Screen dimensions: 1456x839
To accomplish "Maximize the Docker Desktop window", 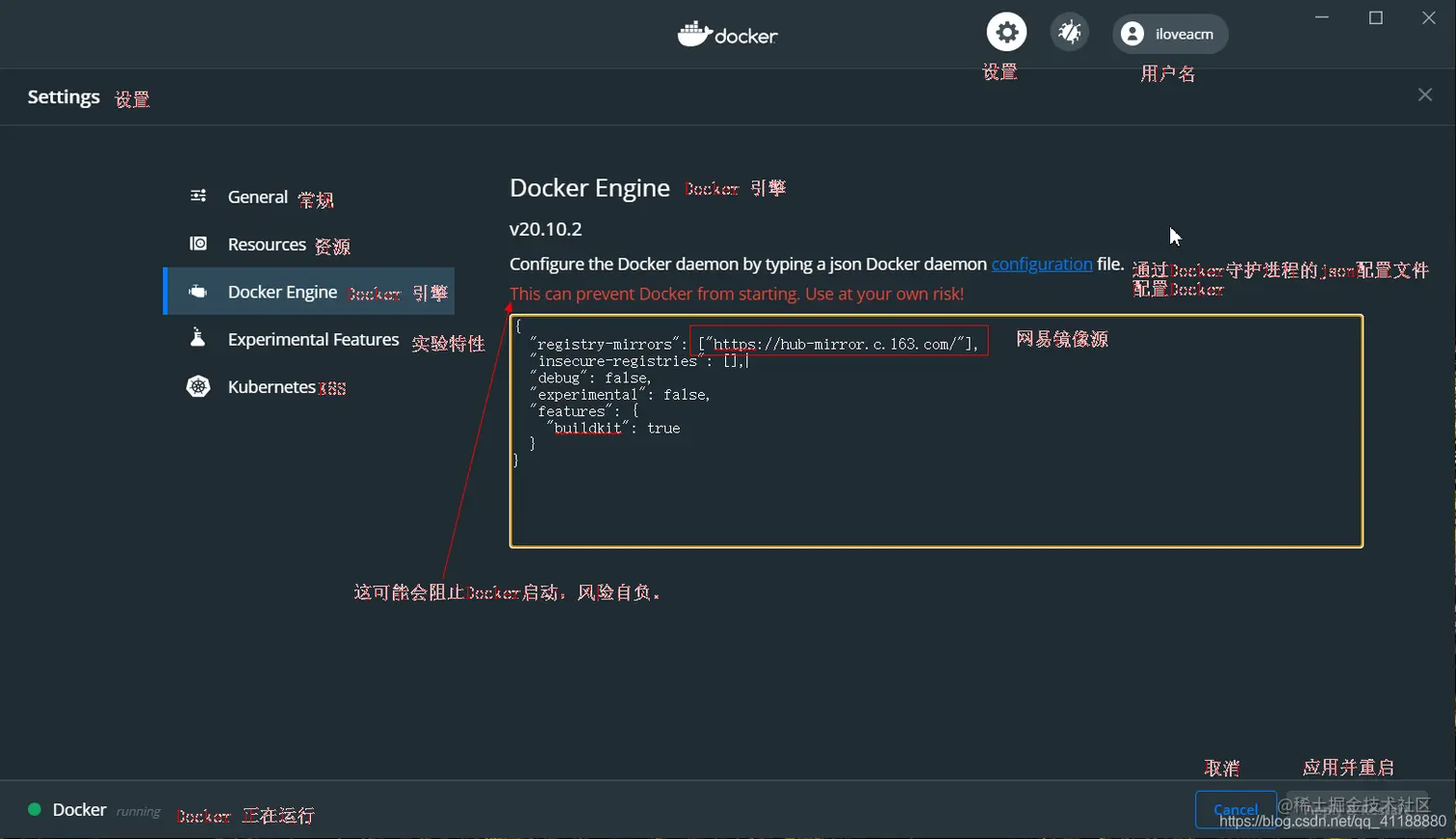I will [x=1376, y=17].
